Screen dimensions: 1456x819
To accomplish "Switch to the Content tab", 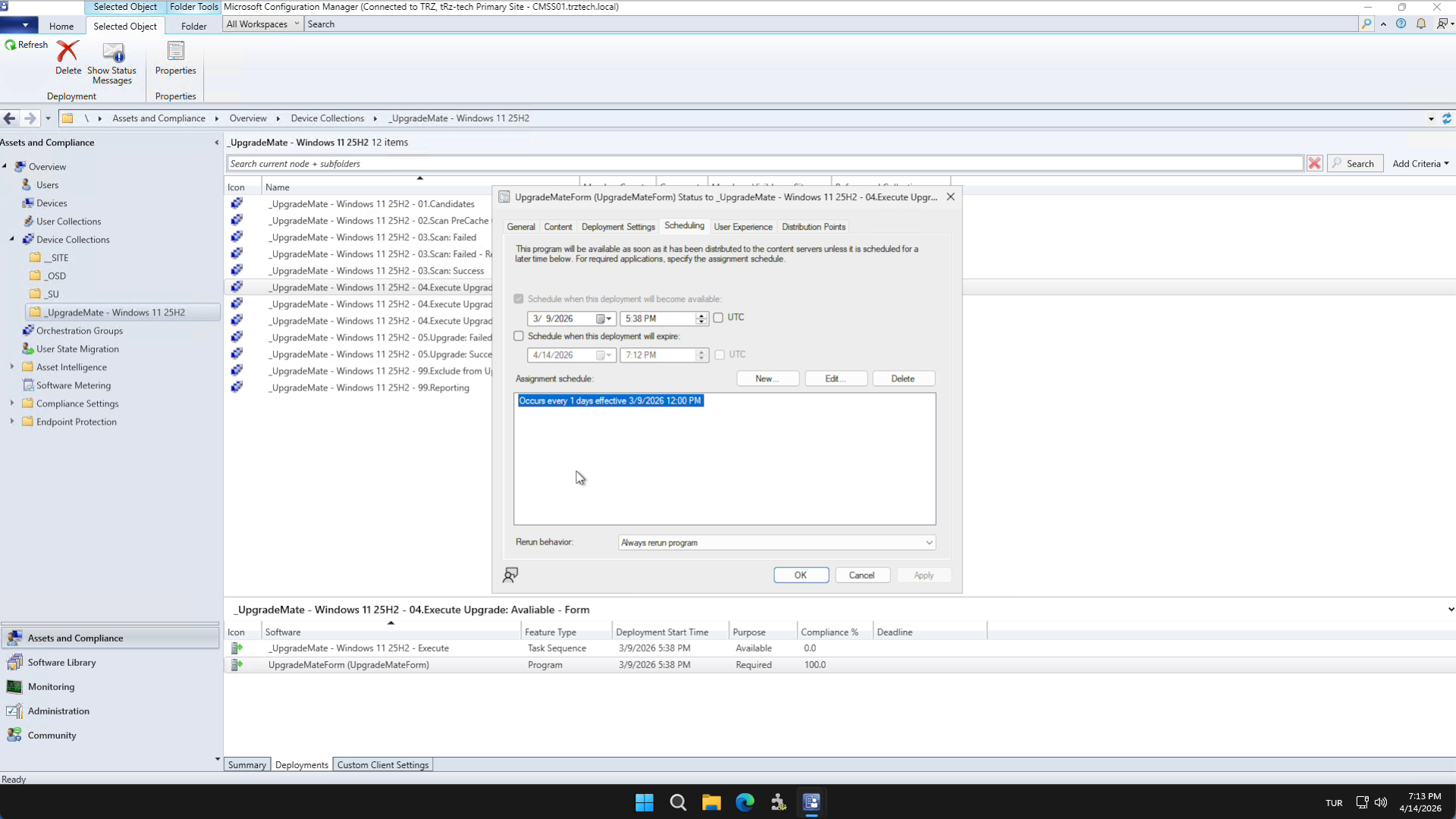I will pos(558,227).
